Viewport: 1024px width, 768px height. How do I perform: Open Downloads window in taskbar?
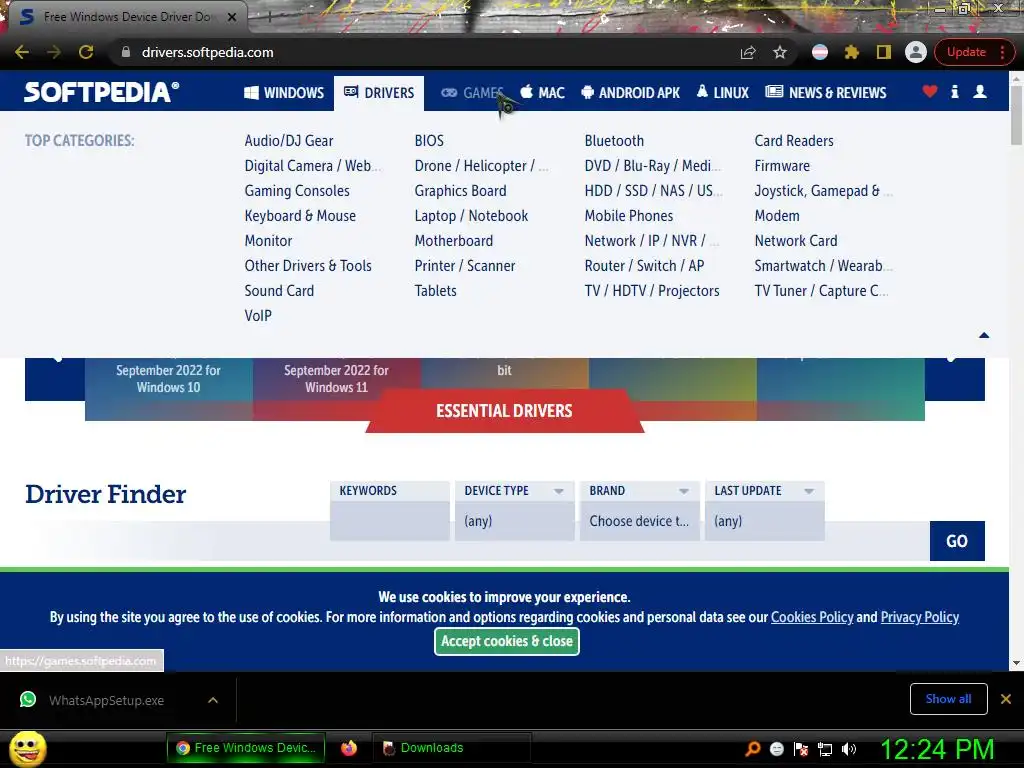click(x=451, y=748)
